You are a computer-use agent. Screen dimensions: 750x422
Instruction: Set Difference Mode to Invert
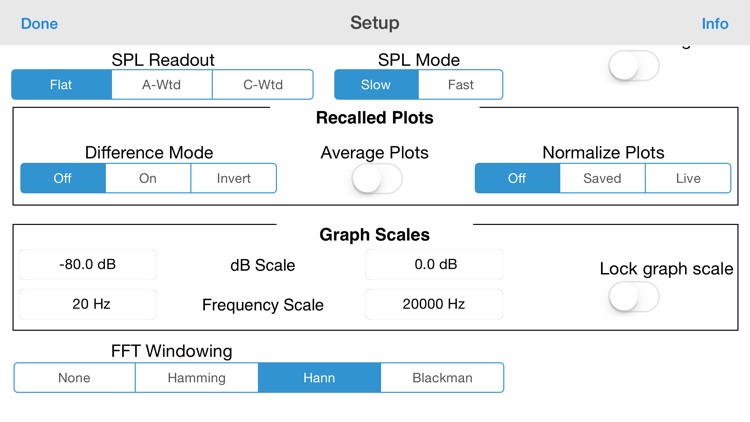click(233, 178)
